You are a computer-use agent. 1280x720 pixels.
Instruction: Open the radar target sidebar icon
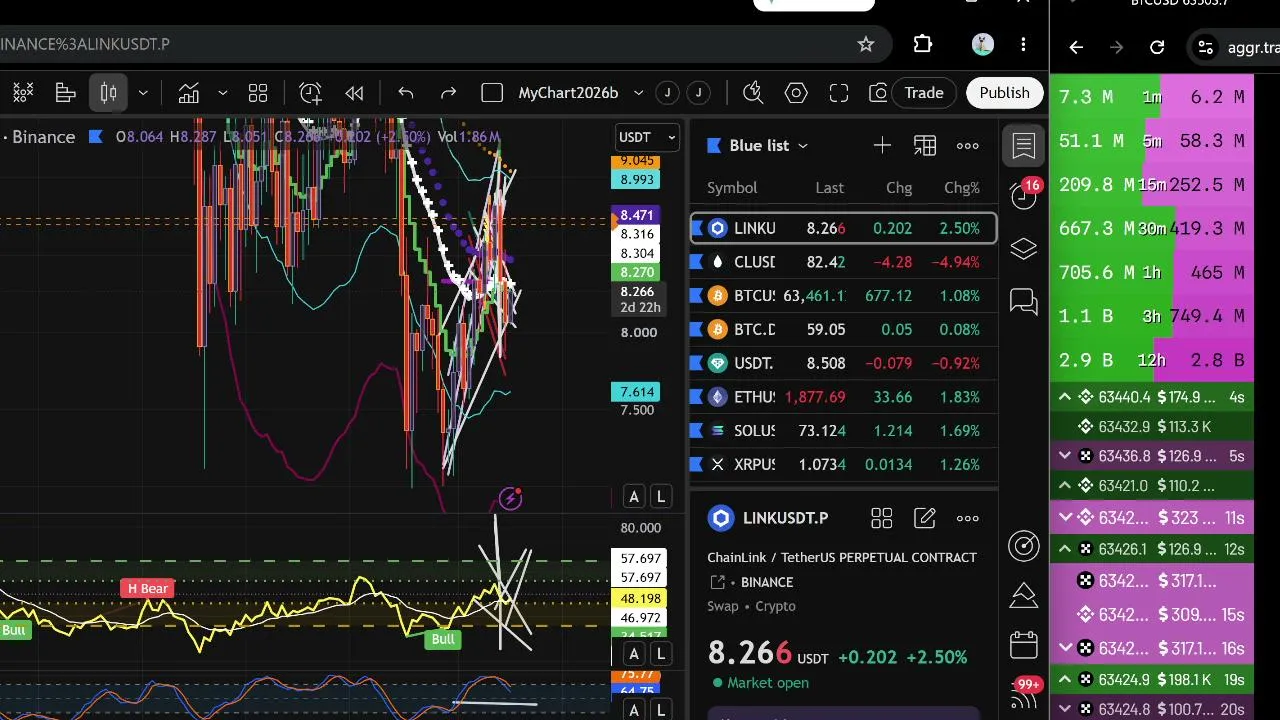[x=1024, y=545]
